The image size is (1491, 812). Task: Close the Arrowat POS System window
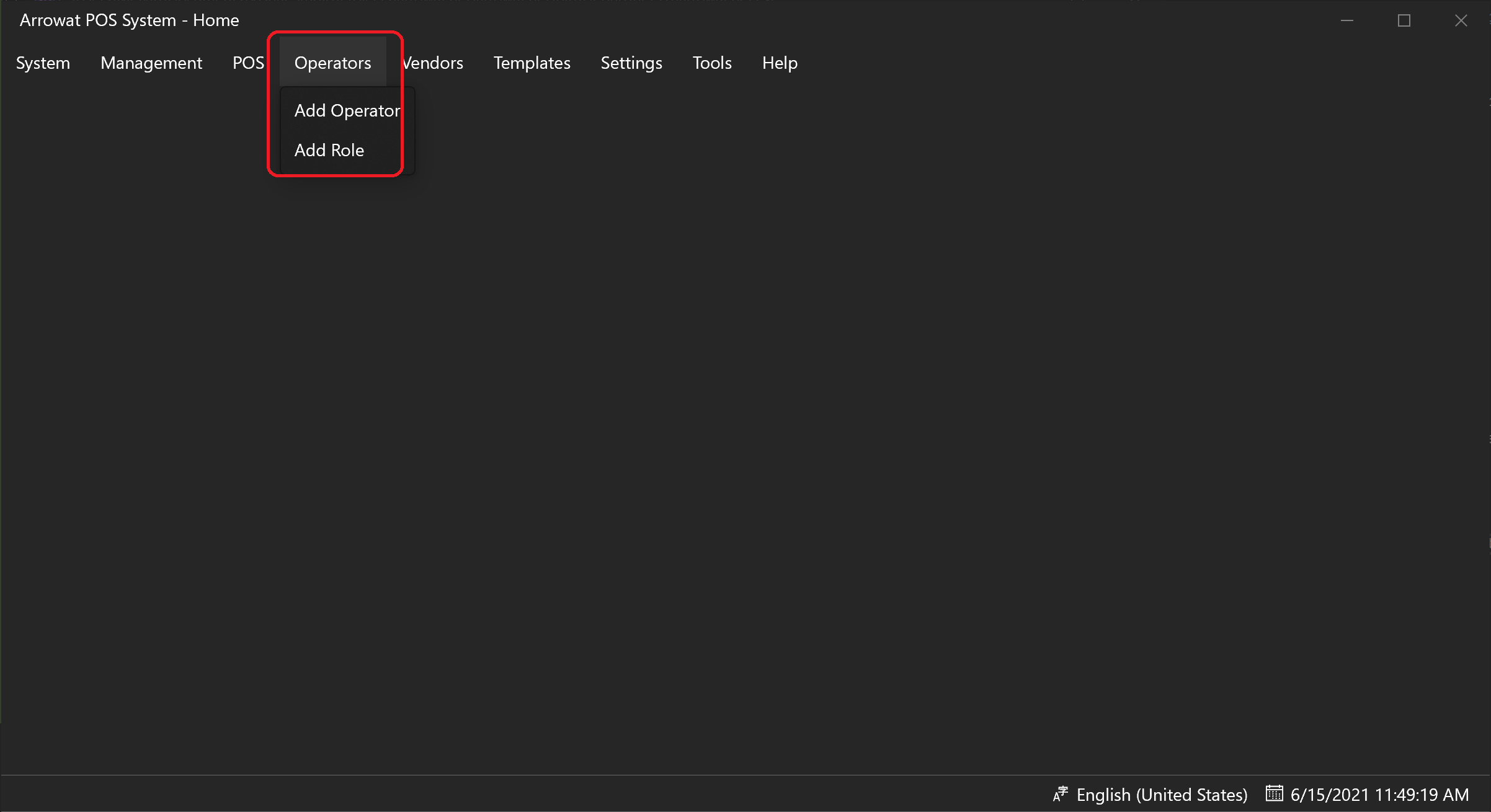tap(1461, 20)
